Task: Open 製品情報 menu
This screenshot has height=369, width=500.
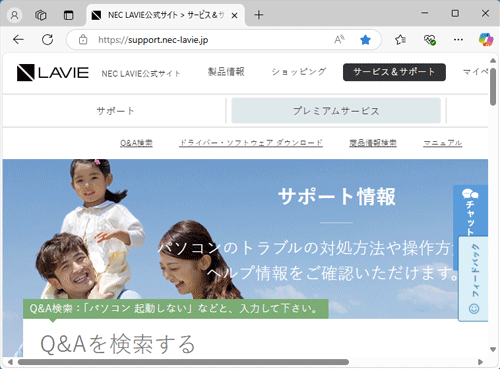Action: [226, 72]
